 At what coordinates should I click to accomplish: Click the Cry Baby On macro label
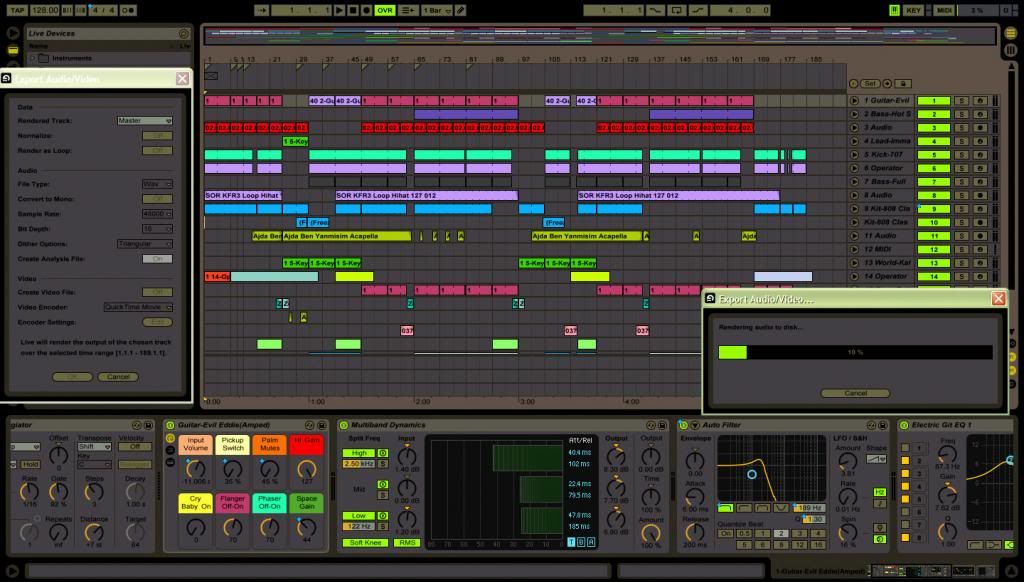coord(195,502)
